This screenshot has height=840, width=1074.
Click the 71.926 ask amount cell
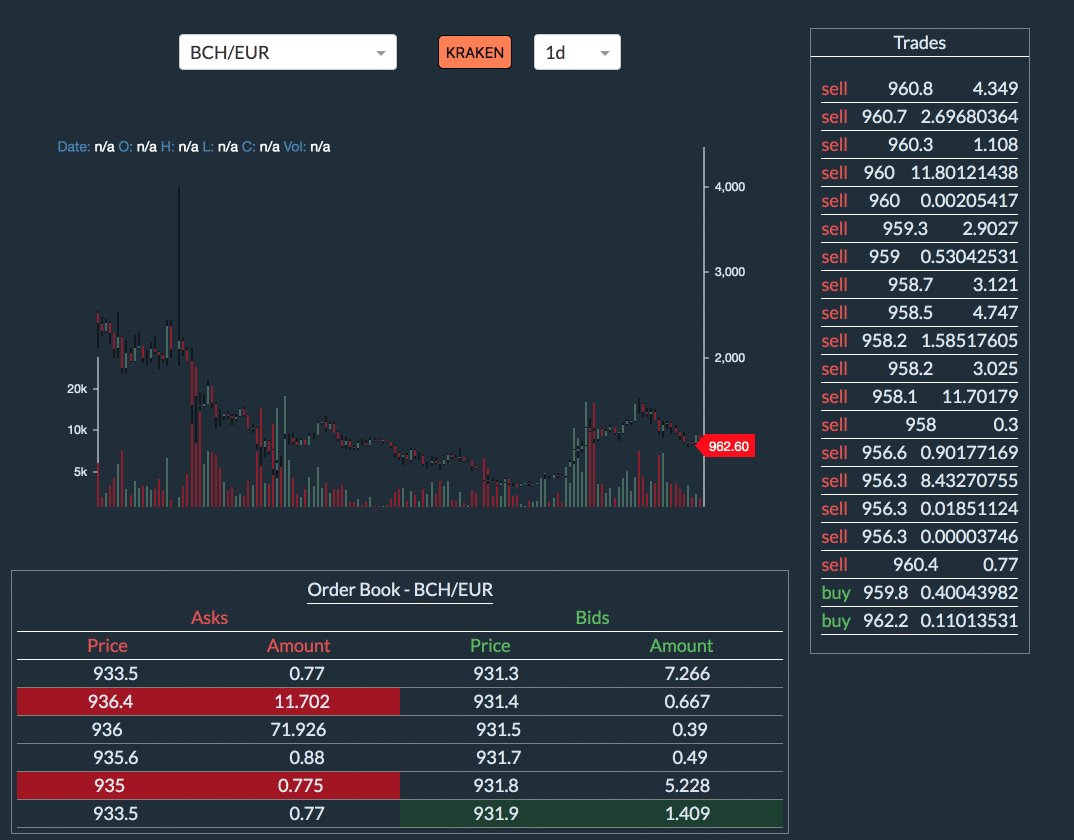coord(298,730)
